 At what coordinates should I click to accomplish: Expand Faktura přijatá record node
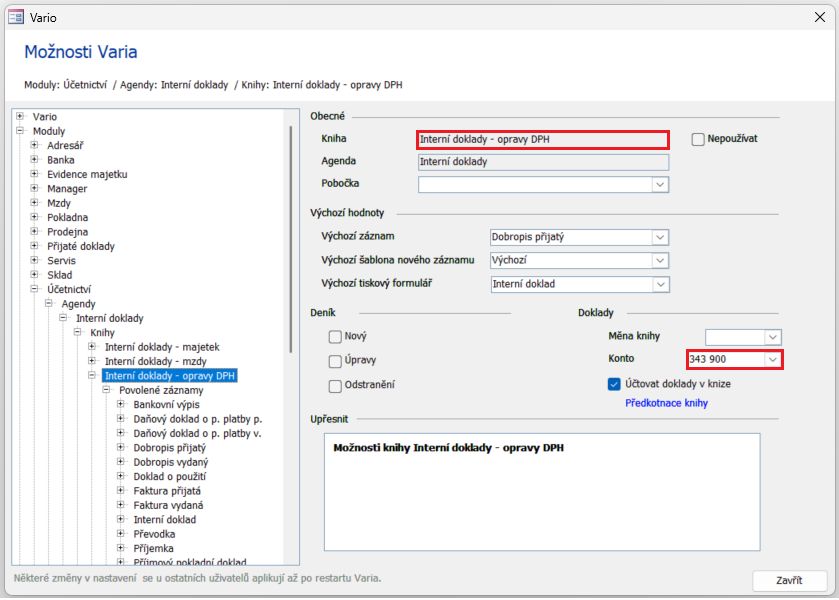(121, 490)
